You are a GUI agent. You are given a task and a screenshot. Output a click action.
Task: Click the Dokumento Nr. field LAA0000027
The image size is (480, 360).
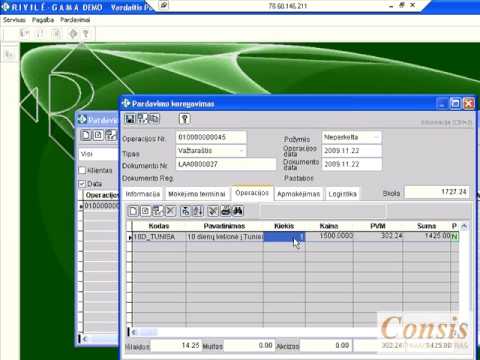(226, 164)
